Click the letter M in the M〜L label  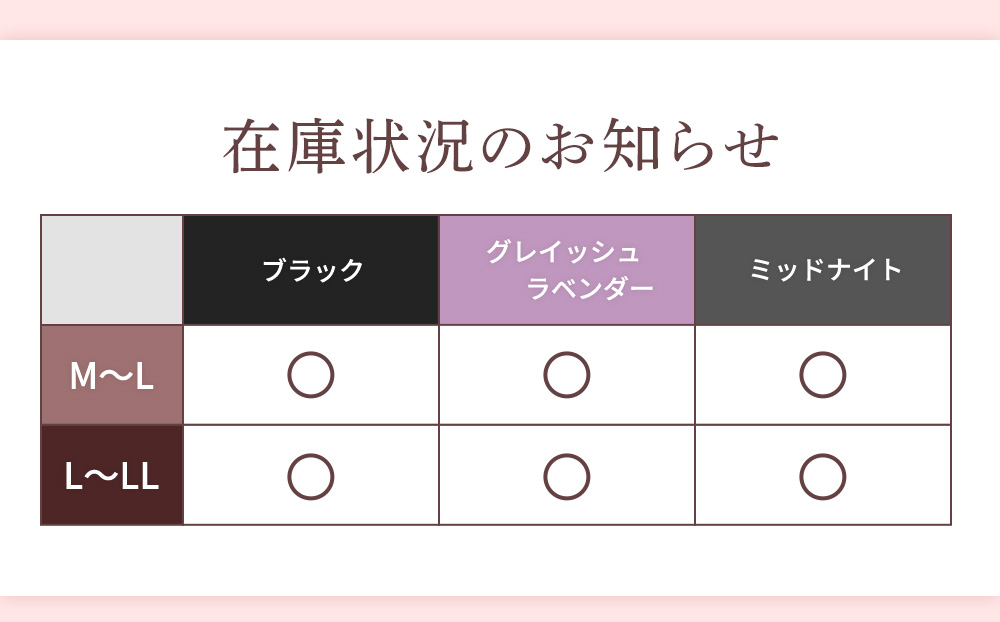pyautogui.click(x=81, y=376)
